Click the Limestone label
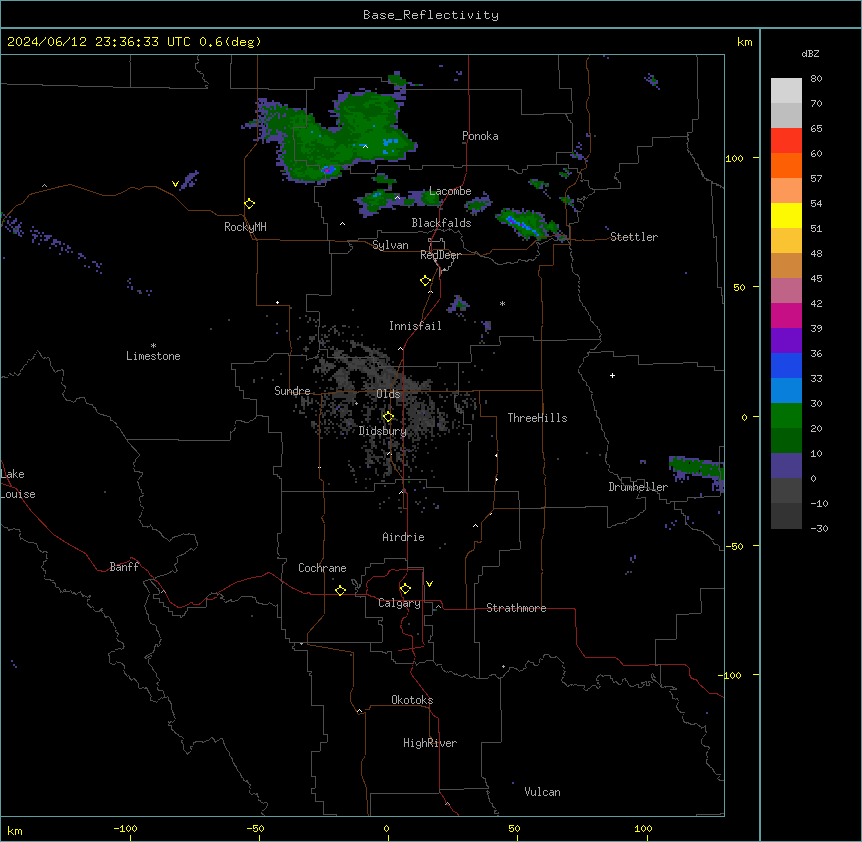862x842 pixels. tap(153, 356)
